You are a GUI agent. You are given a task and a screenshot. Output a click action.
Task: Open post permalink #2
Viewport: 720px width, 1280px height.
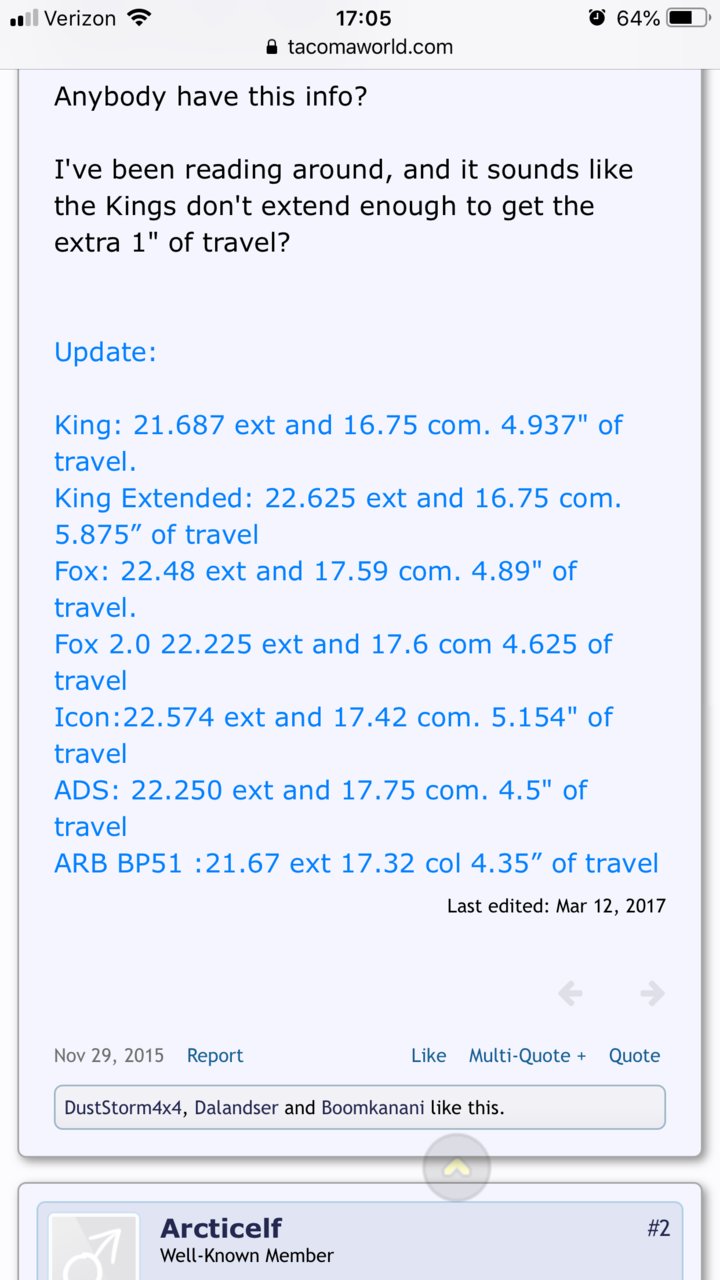pyautogui.click(x=658, y=1229)
